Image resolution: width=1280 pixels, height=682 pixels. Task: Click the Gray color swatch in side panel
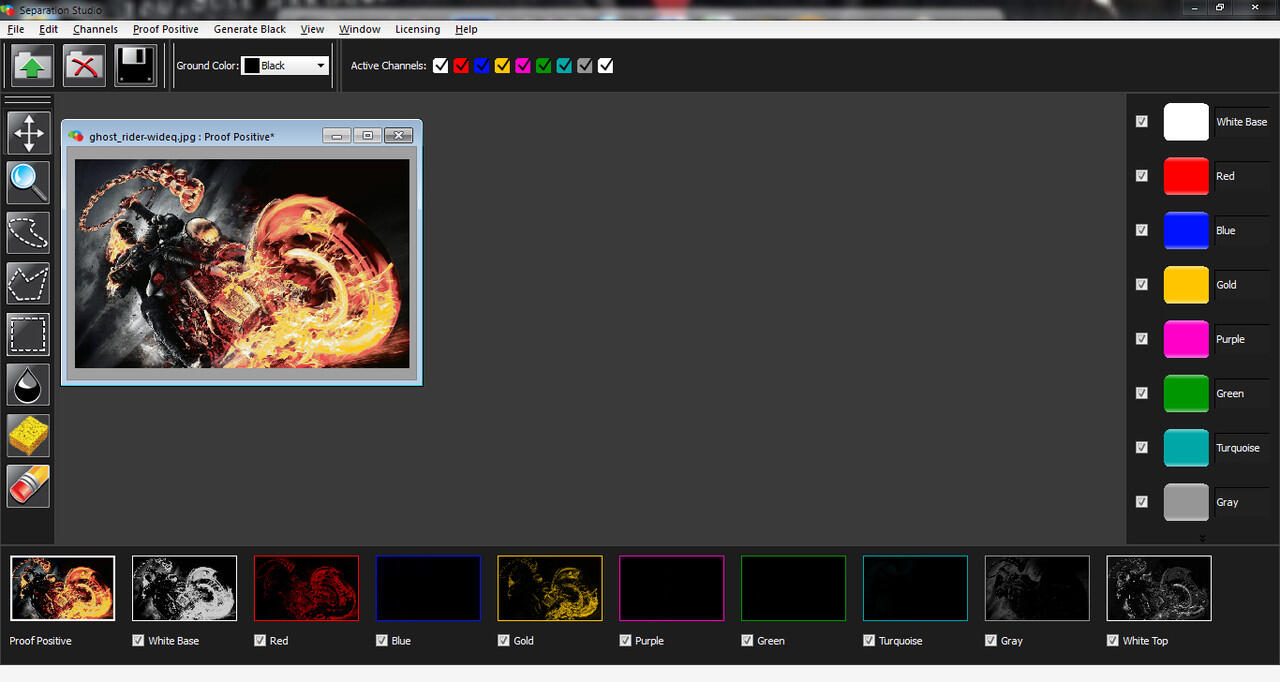(1186, 502)
